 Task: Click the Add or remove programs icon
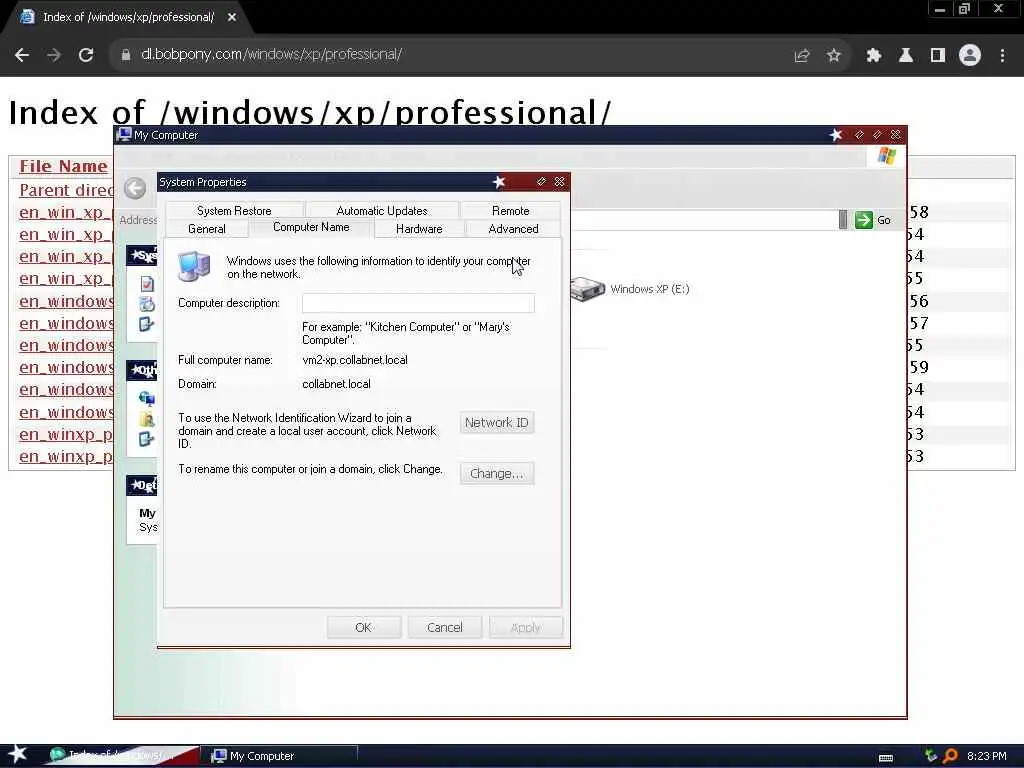coord(148,304)
